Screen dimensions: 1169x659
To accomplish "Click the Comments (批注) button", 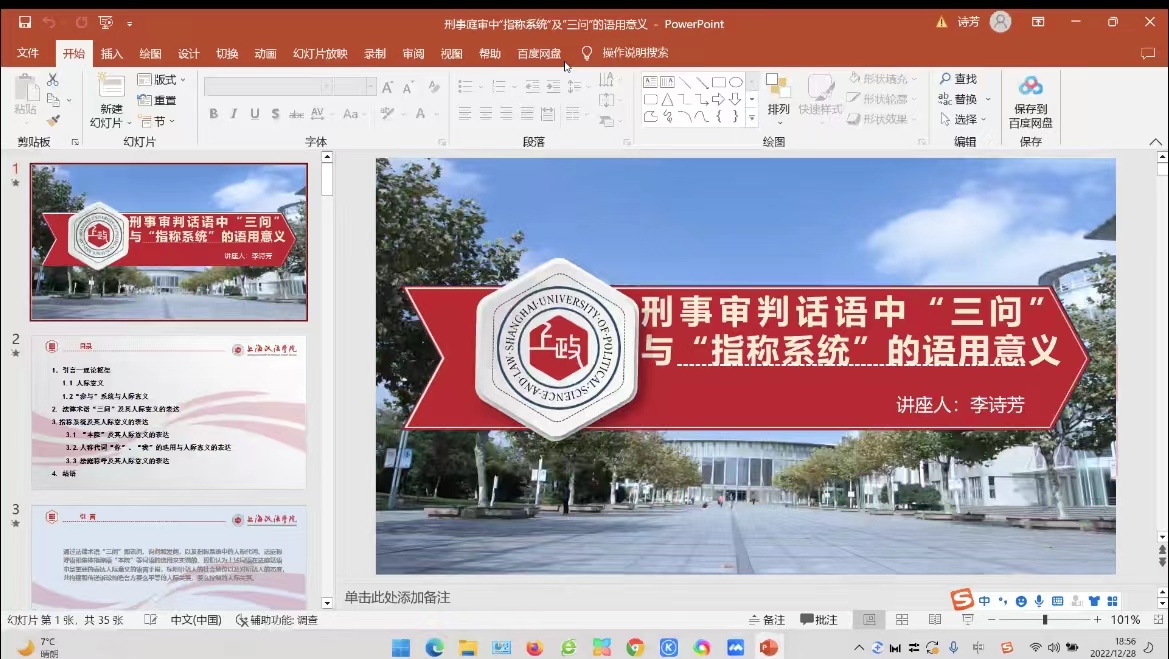I will [818, 620].
